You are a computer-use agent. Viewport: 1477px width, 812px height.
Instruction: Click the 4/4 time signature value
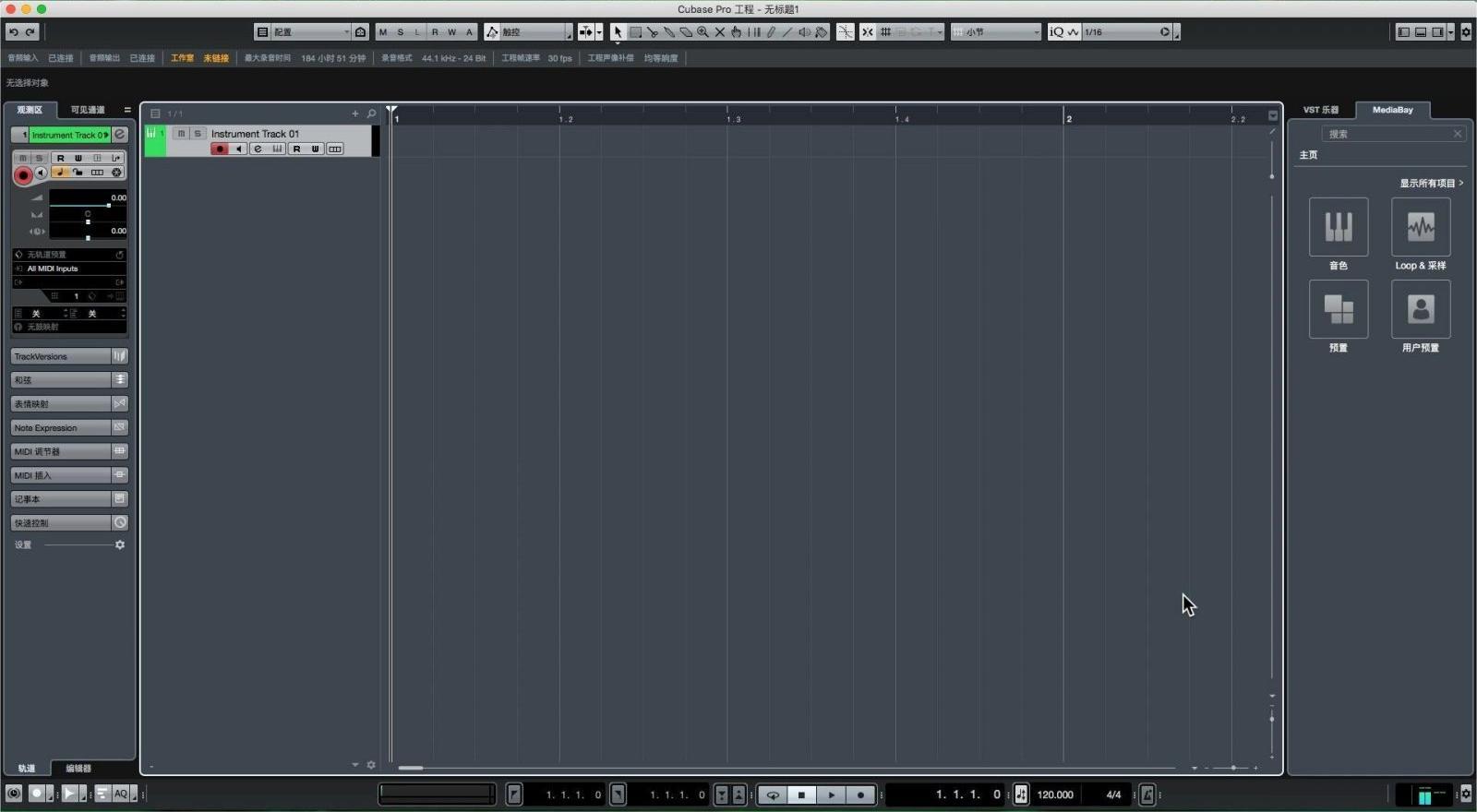coord(1113,794)
